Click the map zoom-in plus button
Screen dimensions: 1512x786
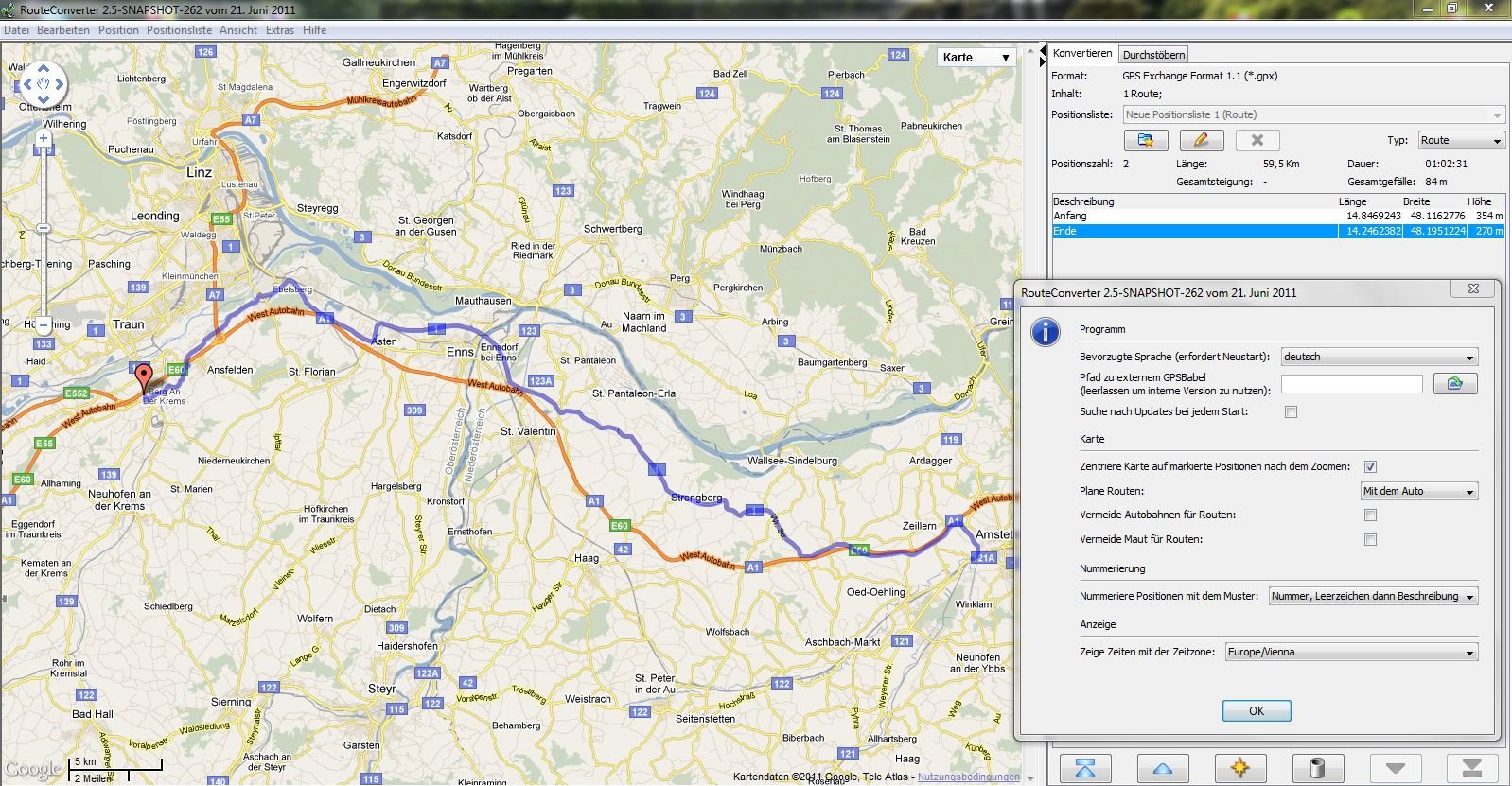43,138
